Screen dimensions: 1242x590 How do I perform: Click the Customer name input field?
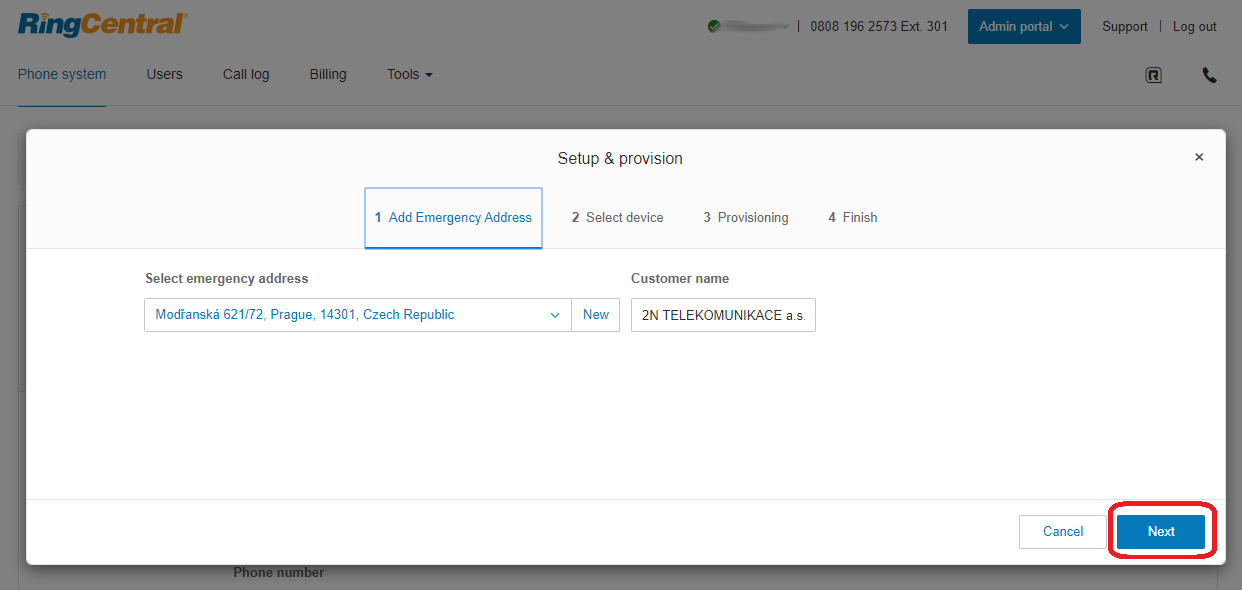pos(723,315)
